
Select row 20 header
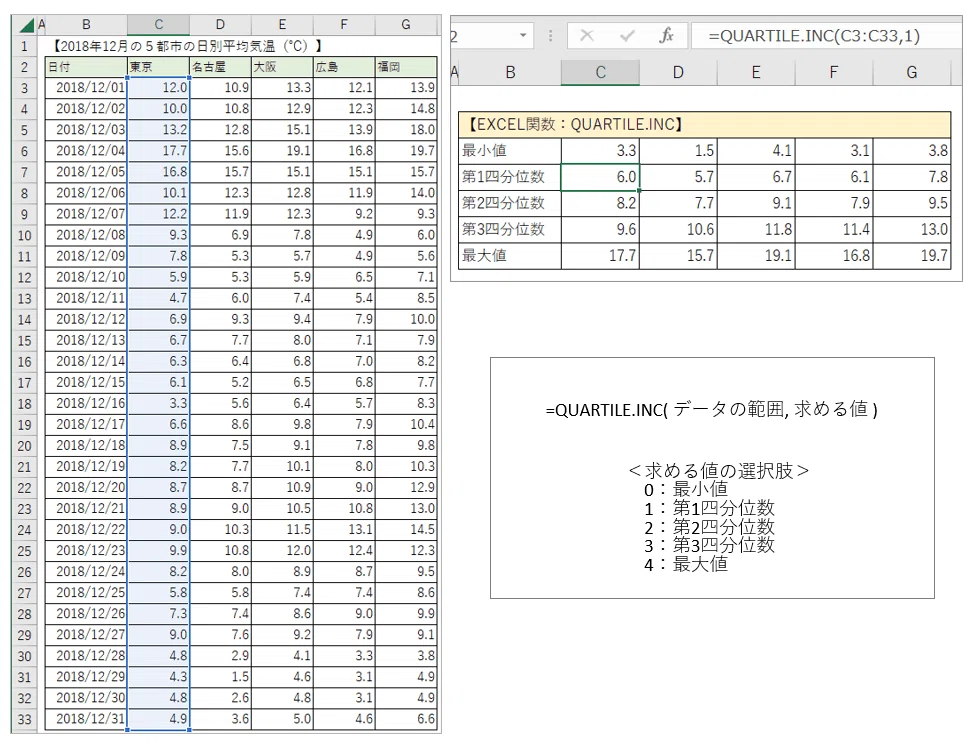[x=24, y=446]
